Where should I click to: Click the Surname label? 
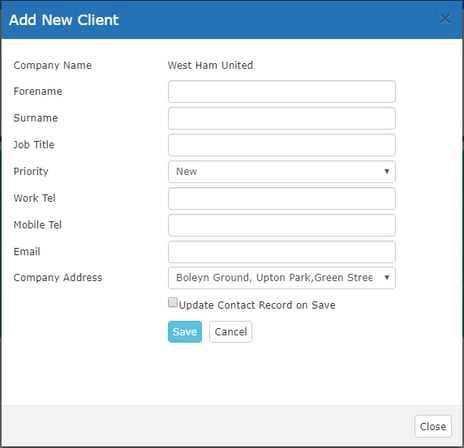pyautogui.click(x=36, y=118)
